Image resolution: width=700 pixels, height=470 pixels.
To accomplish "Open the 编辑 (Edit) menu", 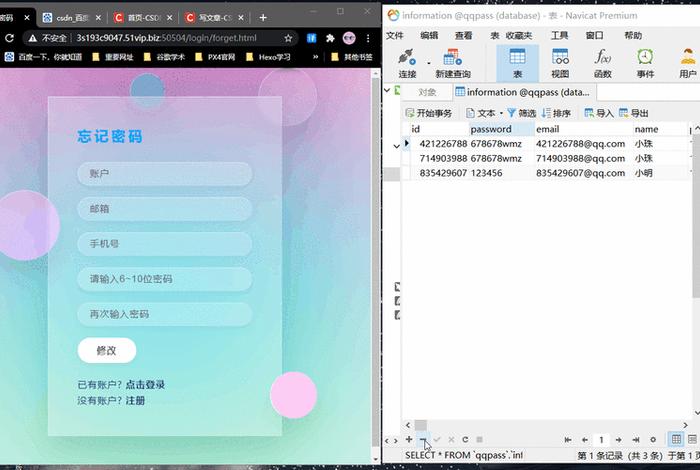I will pos(429,35).
